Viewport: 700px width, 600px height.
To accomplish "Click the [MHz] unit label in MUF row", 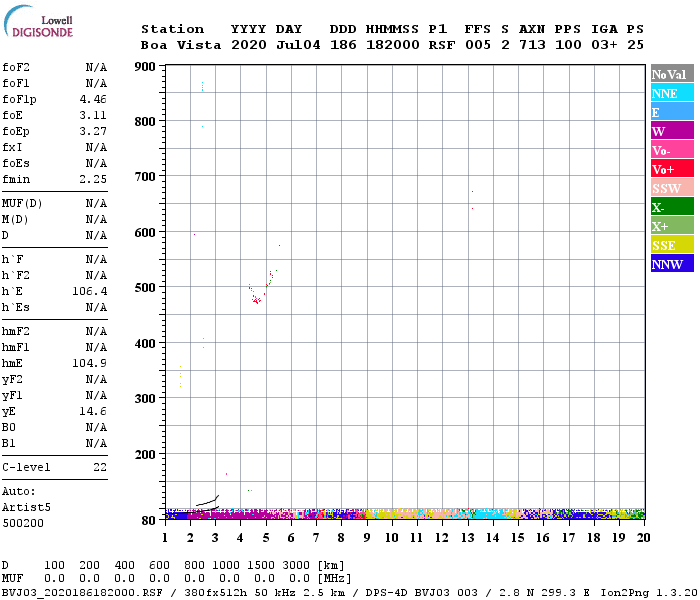I will 334,579.
